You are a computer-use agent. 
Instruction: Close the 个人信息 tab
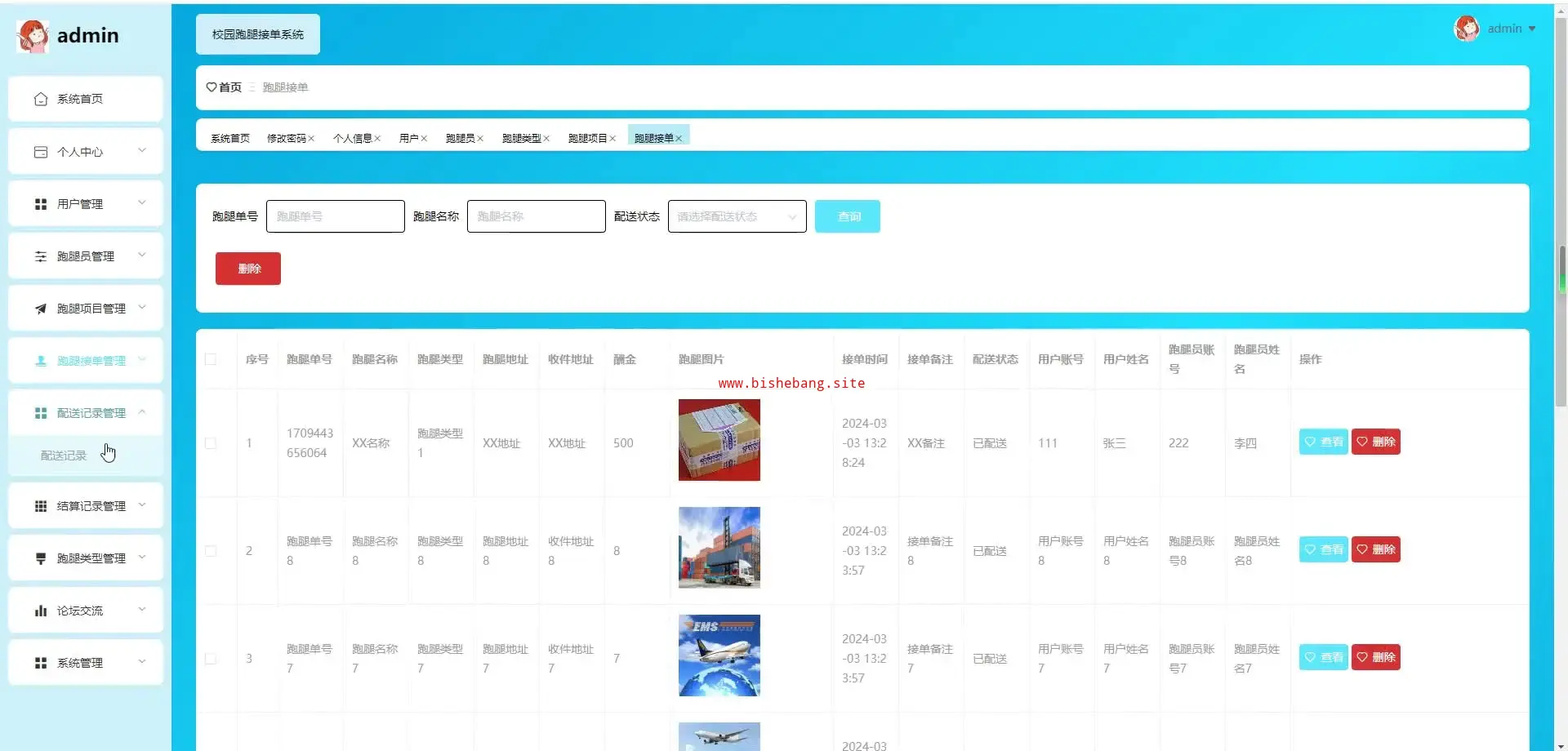click(377, 139)
